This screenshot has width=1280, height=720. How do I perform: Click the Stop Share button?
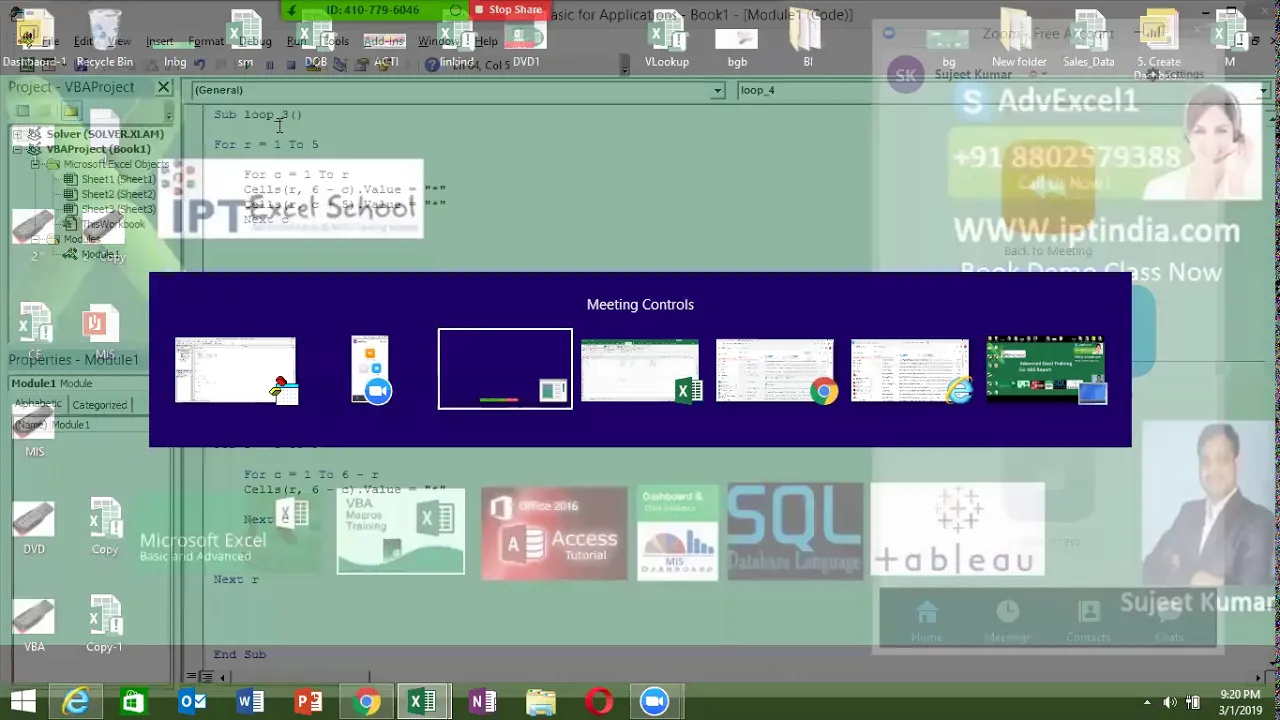point(508,10)
